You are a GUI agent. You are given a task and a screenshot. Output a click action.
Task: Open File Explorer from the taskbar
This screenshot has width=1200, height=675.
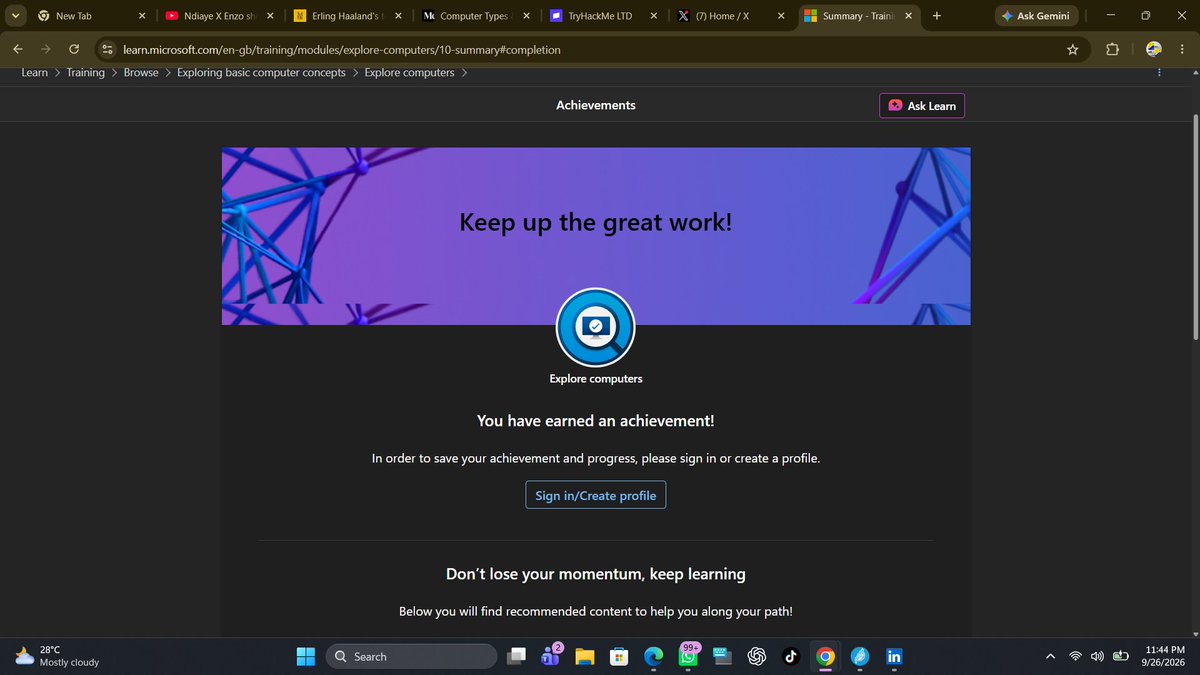[x=585, y=656]
